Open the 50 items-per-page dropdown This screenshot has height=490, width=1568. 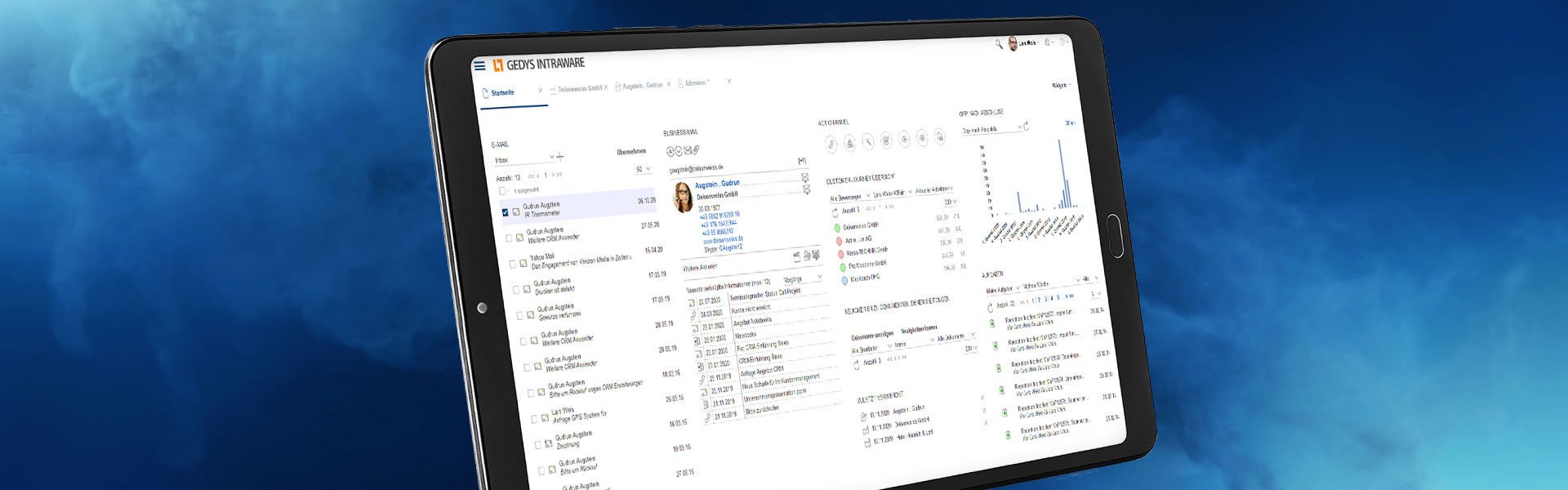click(643, 169)
